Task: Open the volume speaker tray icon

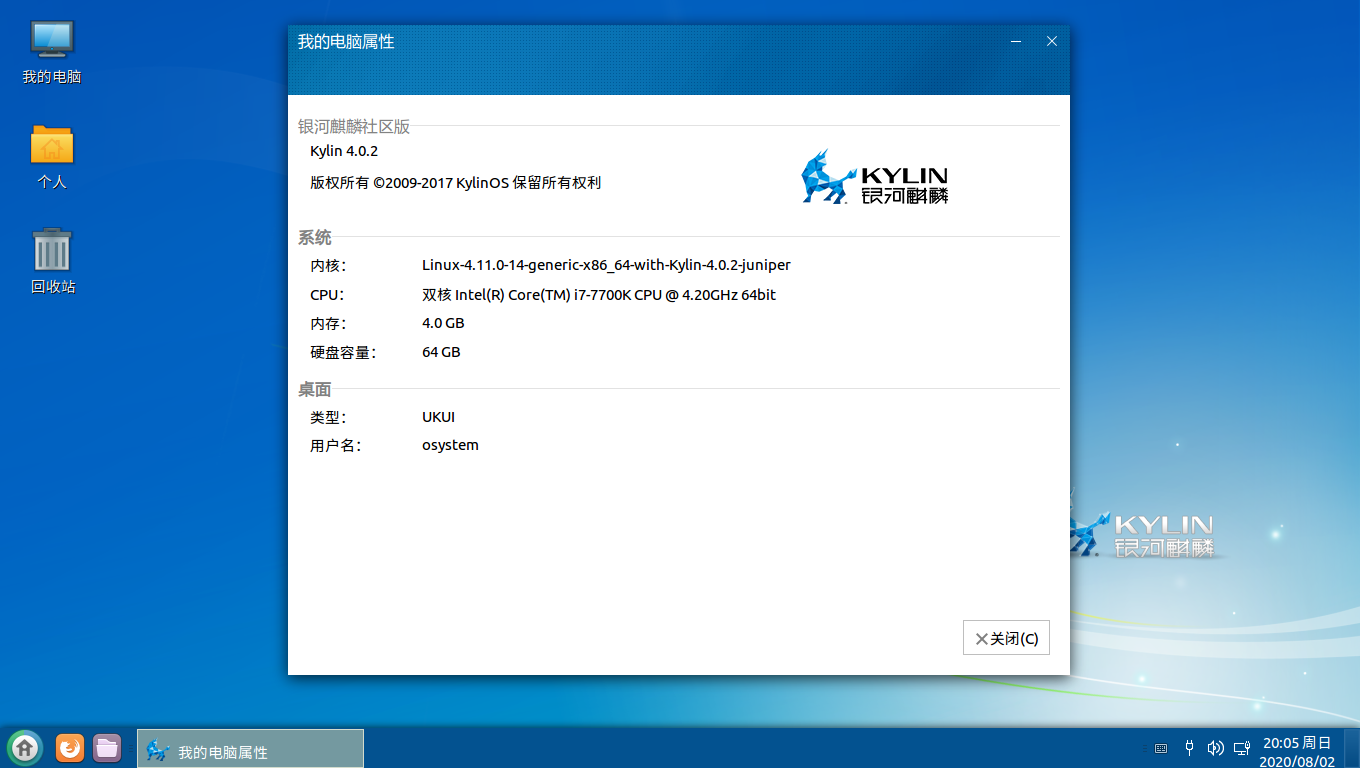Action: click(1216, 748)
